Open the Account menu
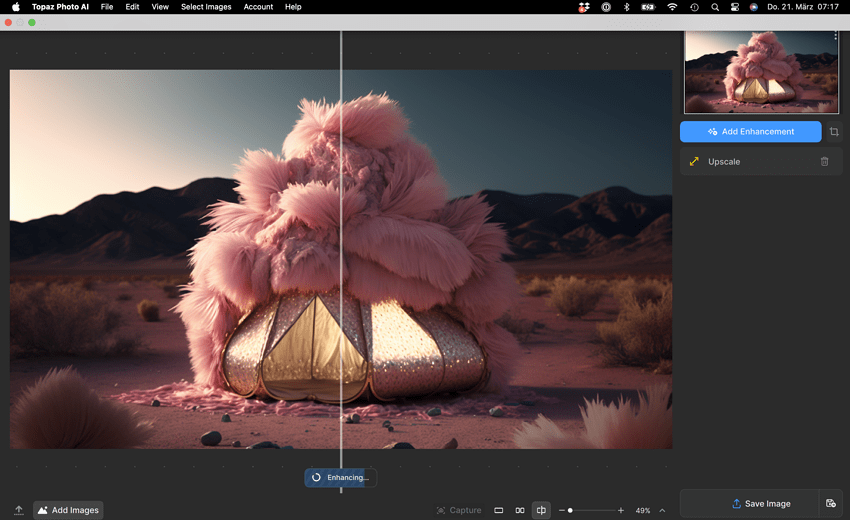The height and width of the screenshot is (520, 850). pos(258,7)
